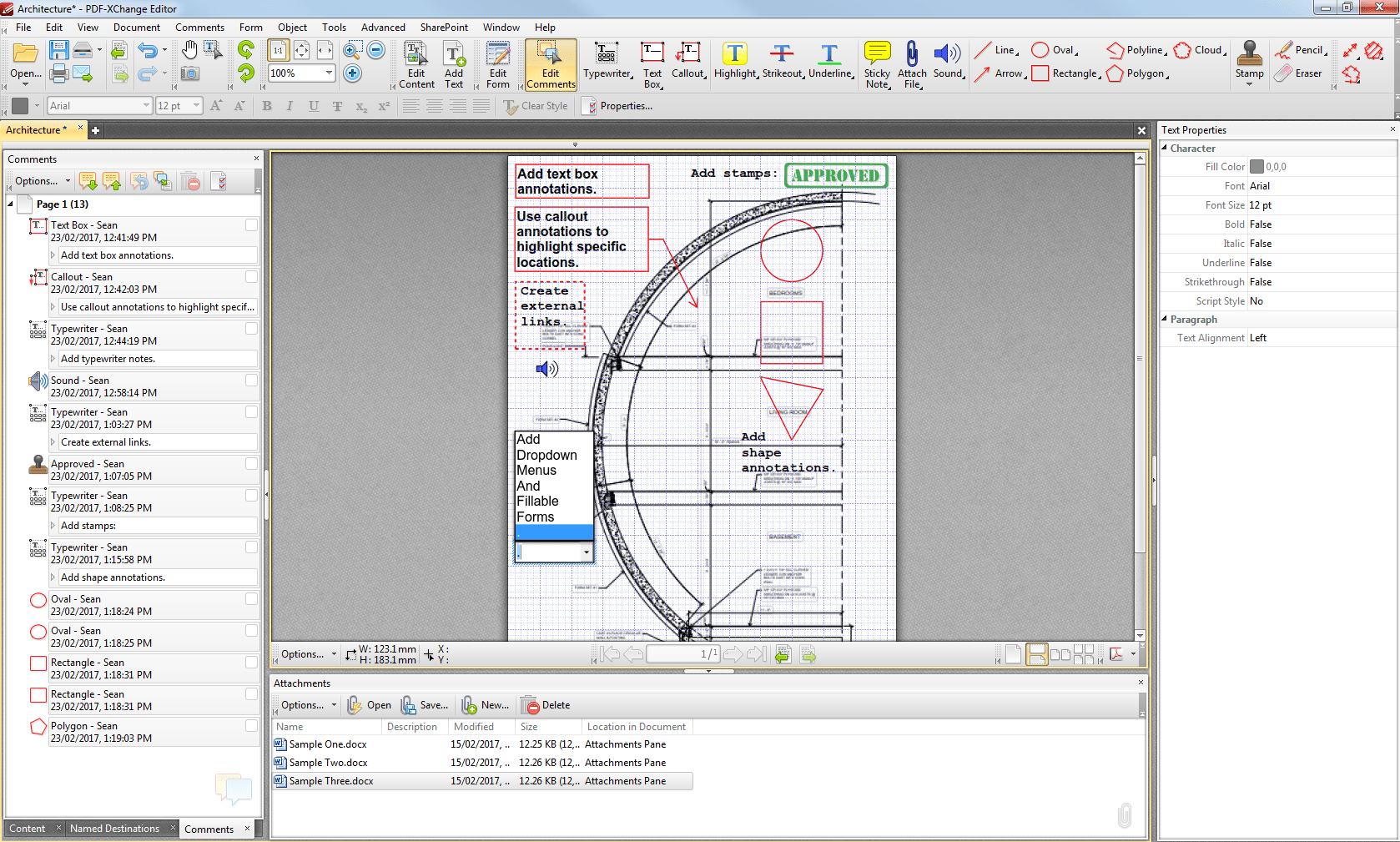Select the Sample Two.docx attachment
1400x842 pixels.
(328, 762)
